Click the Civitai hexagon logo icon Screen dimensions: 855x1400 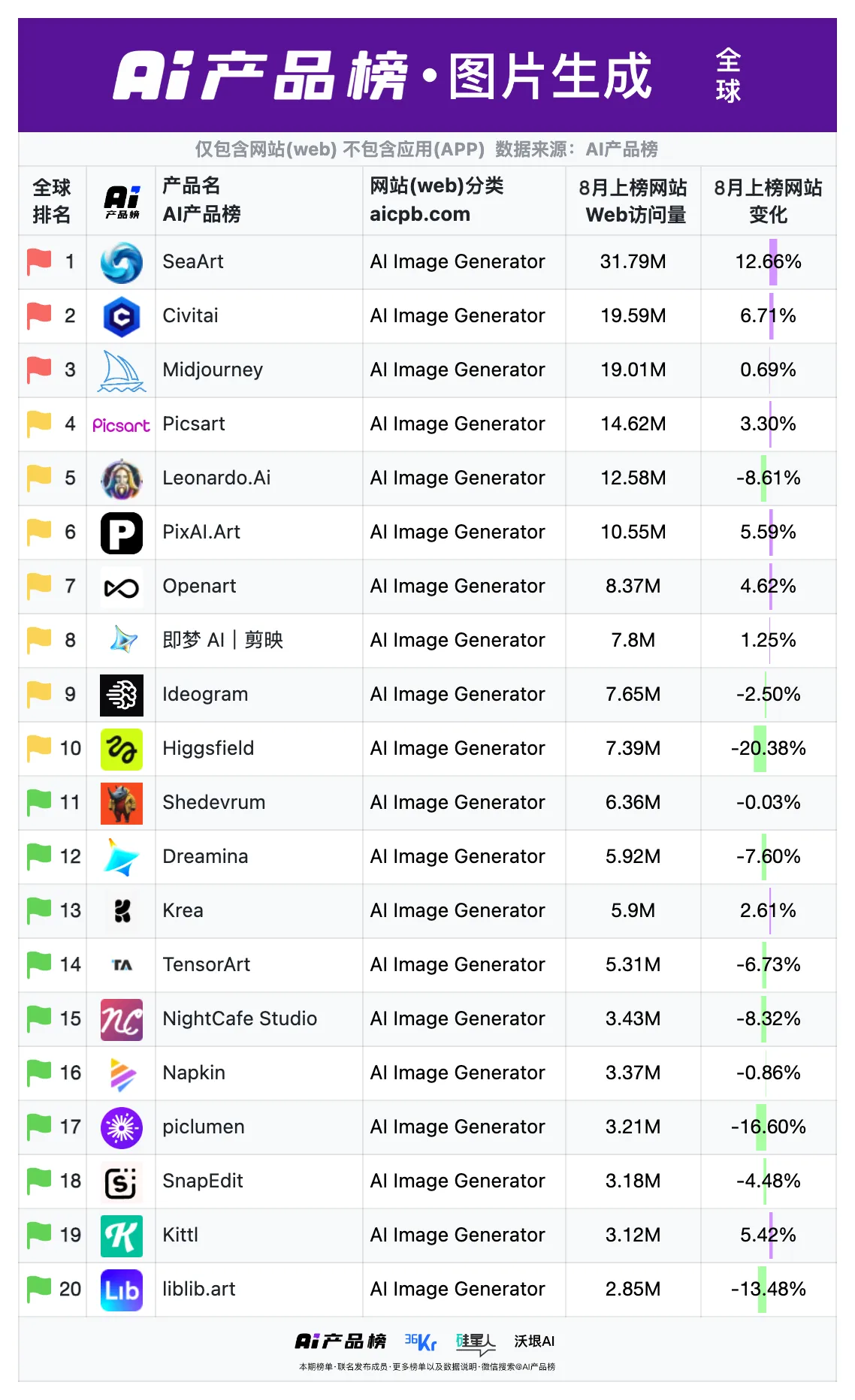coord(122,317)
